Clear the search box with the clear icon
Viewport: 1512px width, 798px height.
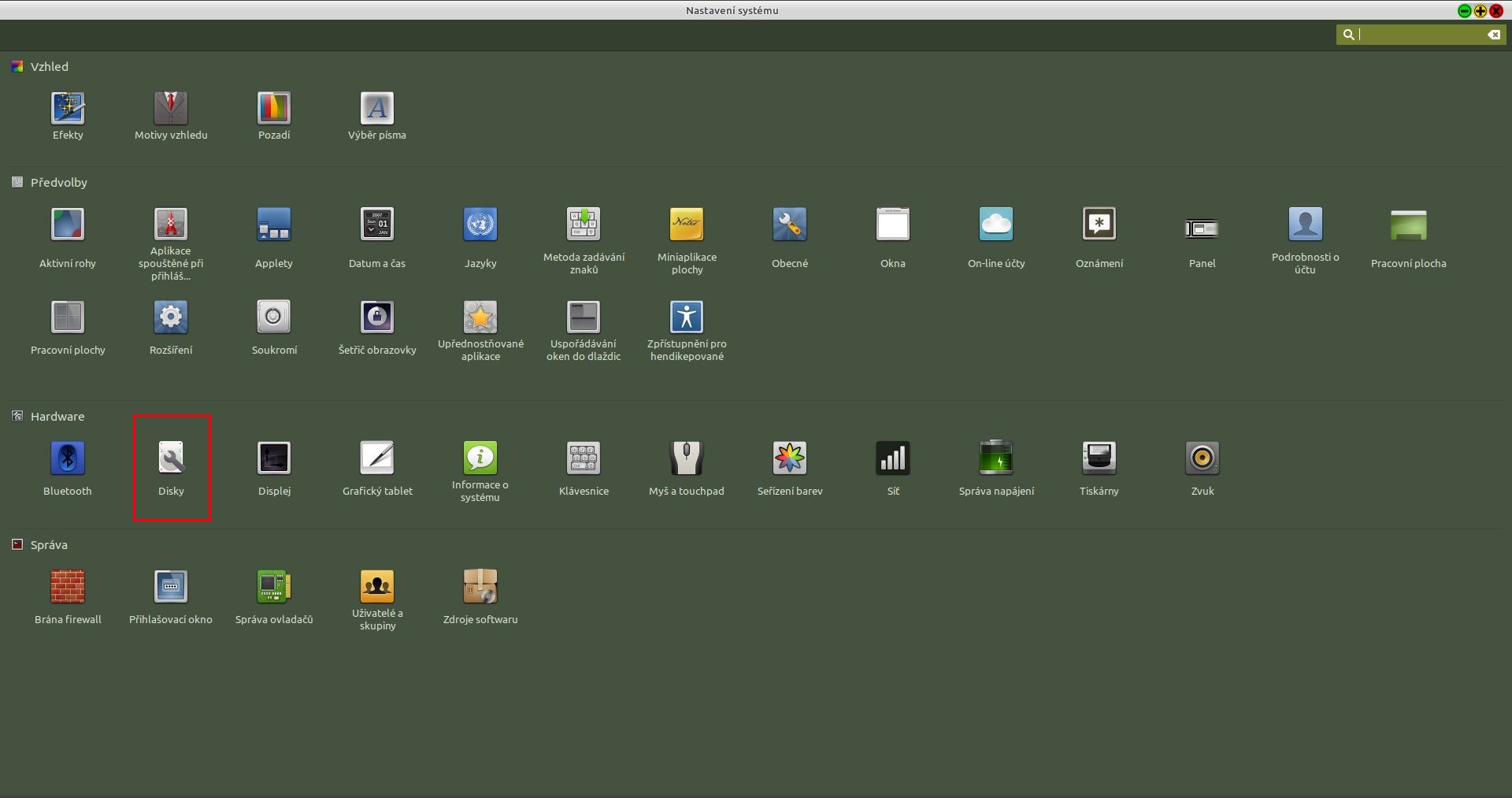coord(1493,35)
